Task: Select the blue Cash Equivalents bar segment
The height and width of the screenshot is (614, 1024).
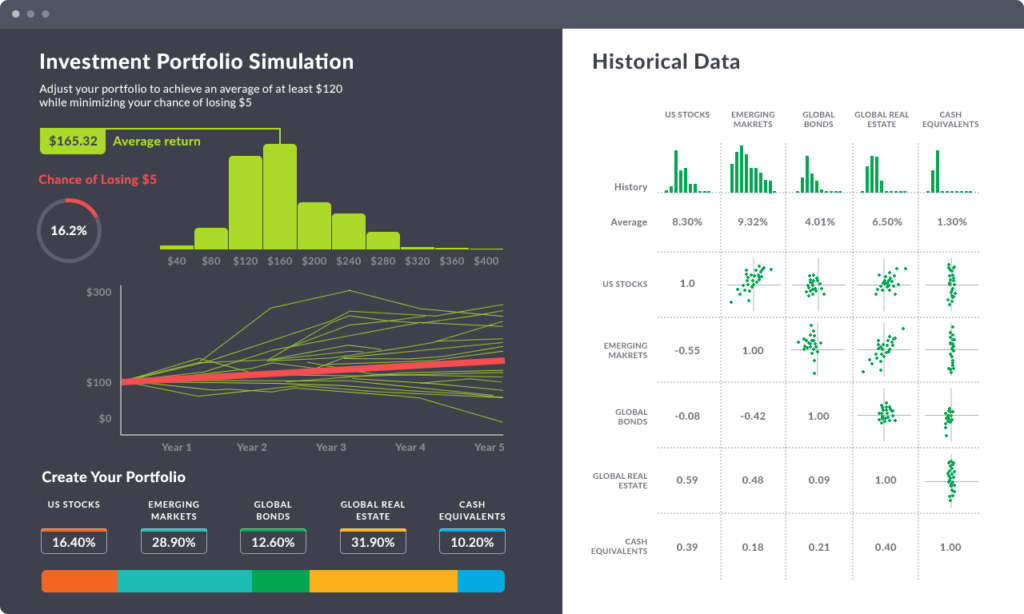Action: pos(481,581)
